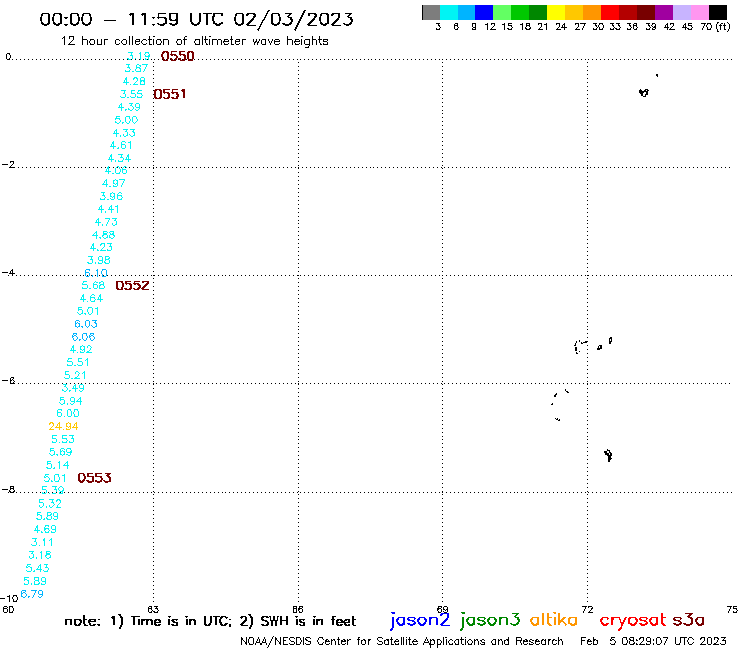Click the 4.61 wave height value

(121, 145)
